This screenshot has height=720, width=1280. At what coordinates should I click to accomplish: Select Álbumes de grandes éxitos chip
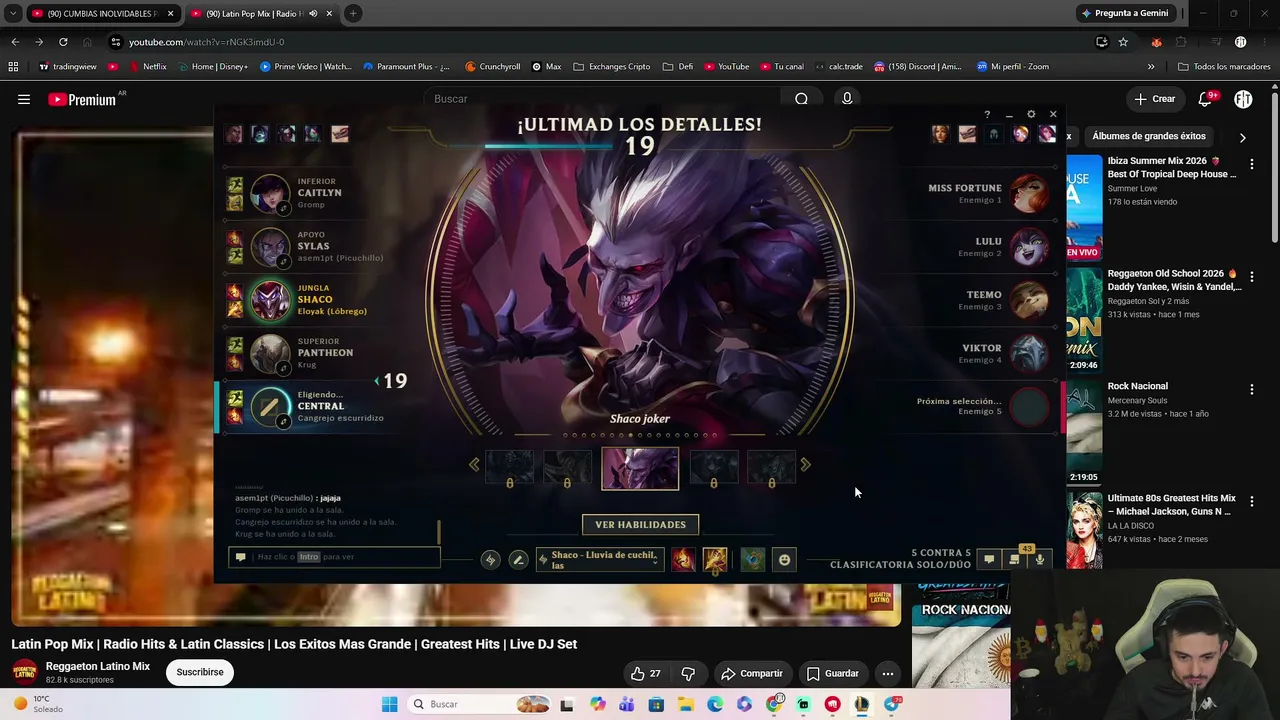click(1149, 136)
